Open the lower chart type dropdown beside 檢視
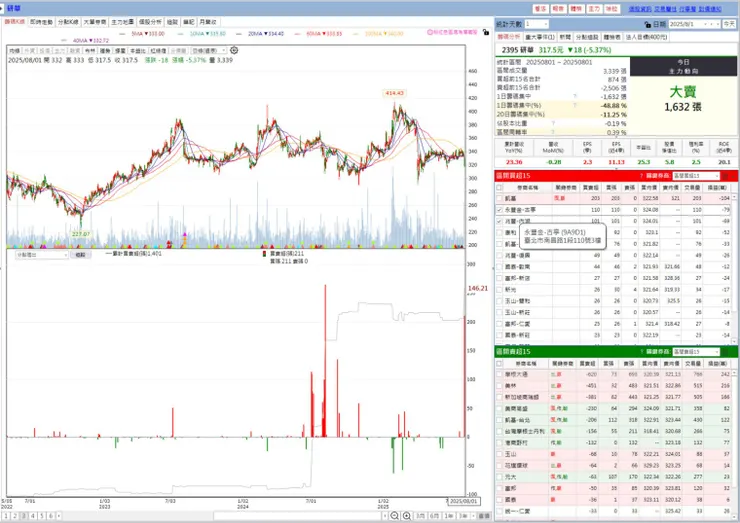The image size is (740, 523). [42, 255]
